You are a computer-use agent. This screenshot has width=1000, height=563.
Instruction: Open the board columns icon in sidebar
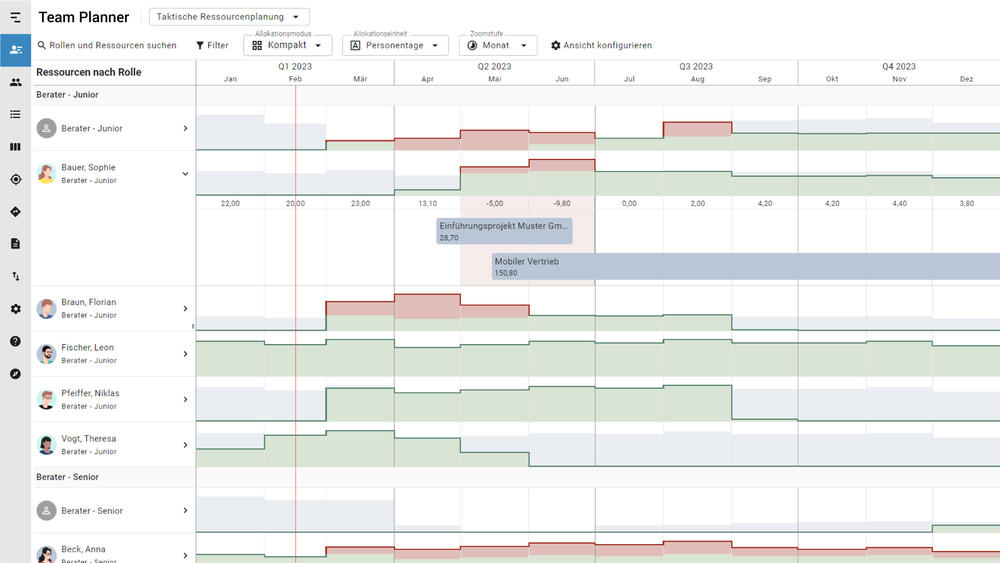click(x=15, y=147)
